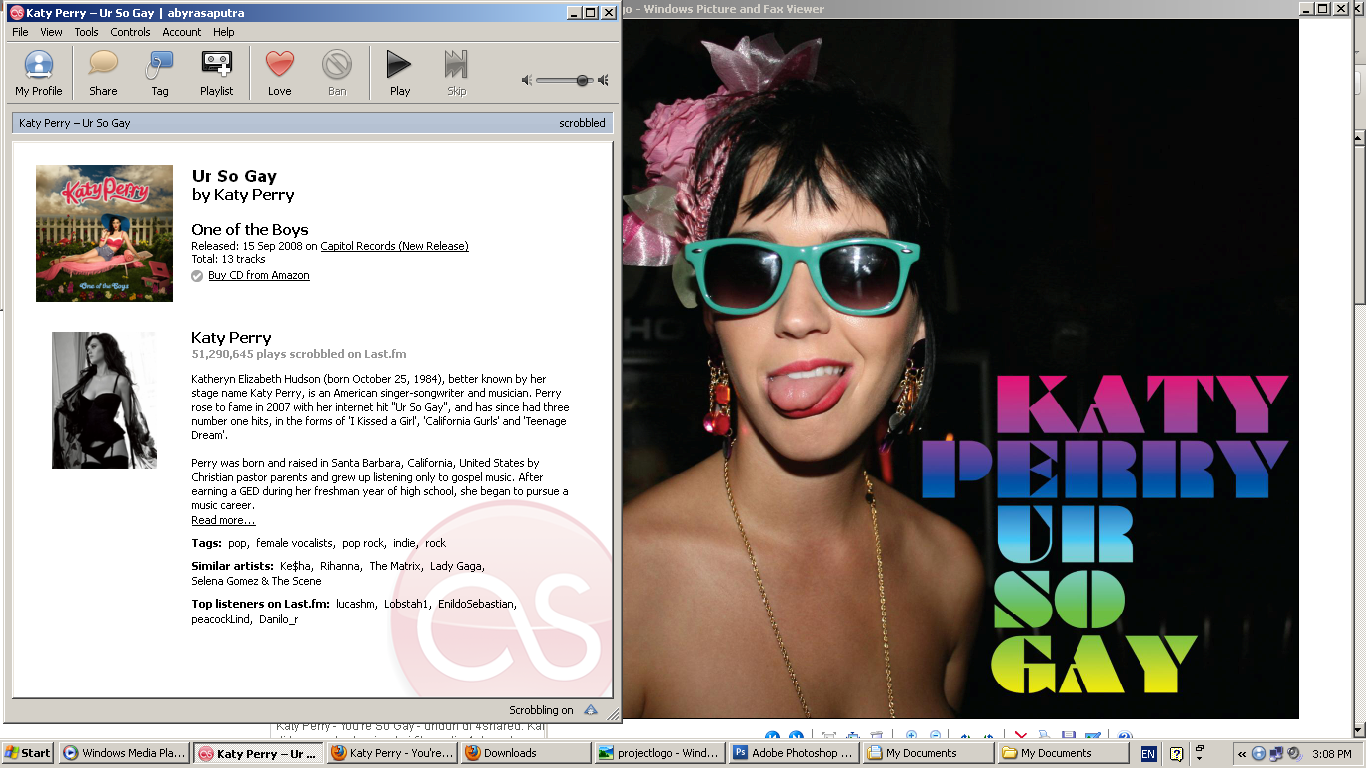Expand hidden system tray icons chevron
The image size is (1366, 768).
pos(1242,754)
